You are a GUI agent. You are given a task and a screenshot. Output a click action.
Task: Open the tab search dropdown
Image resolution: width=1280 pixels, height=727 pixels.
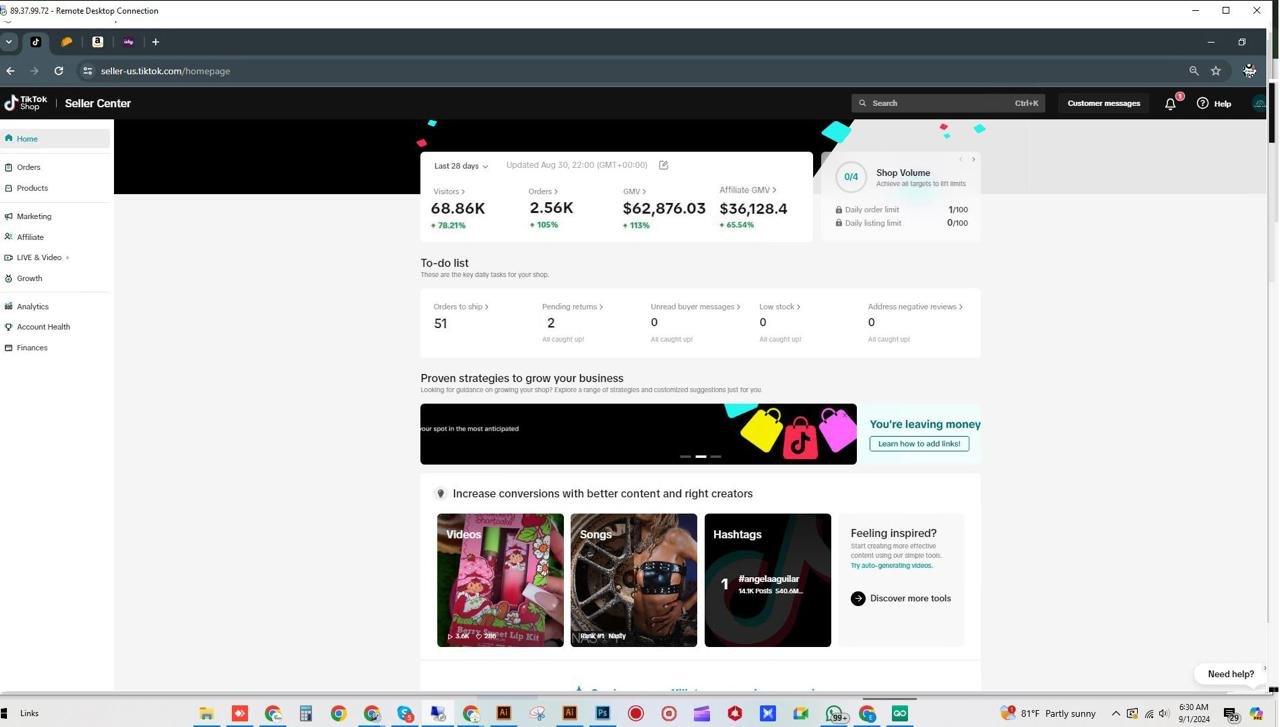coord(9,42)
